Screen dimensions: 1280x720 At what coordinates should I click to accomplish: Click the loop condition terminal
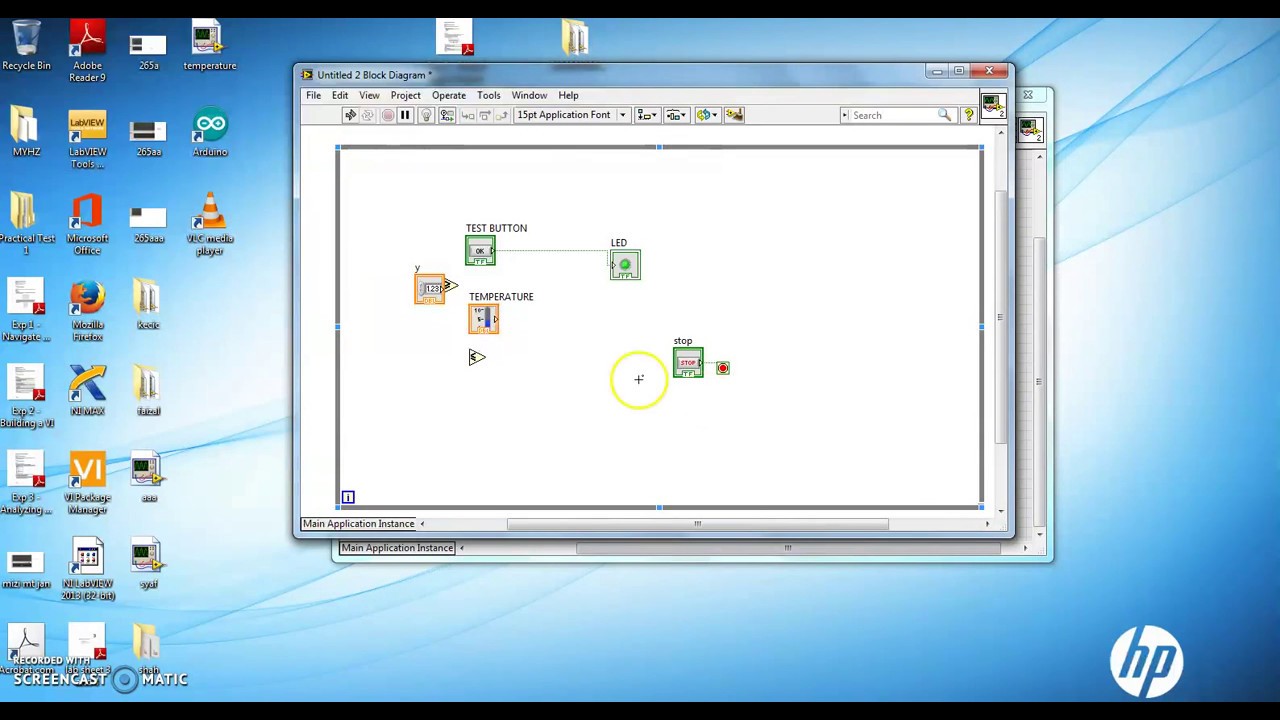click(723, 368)
